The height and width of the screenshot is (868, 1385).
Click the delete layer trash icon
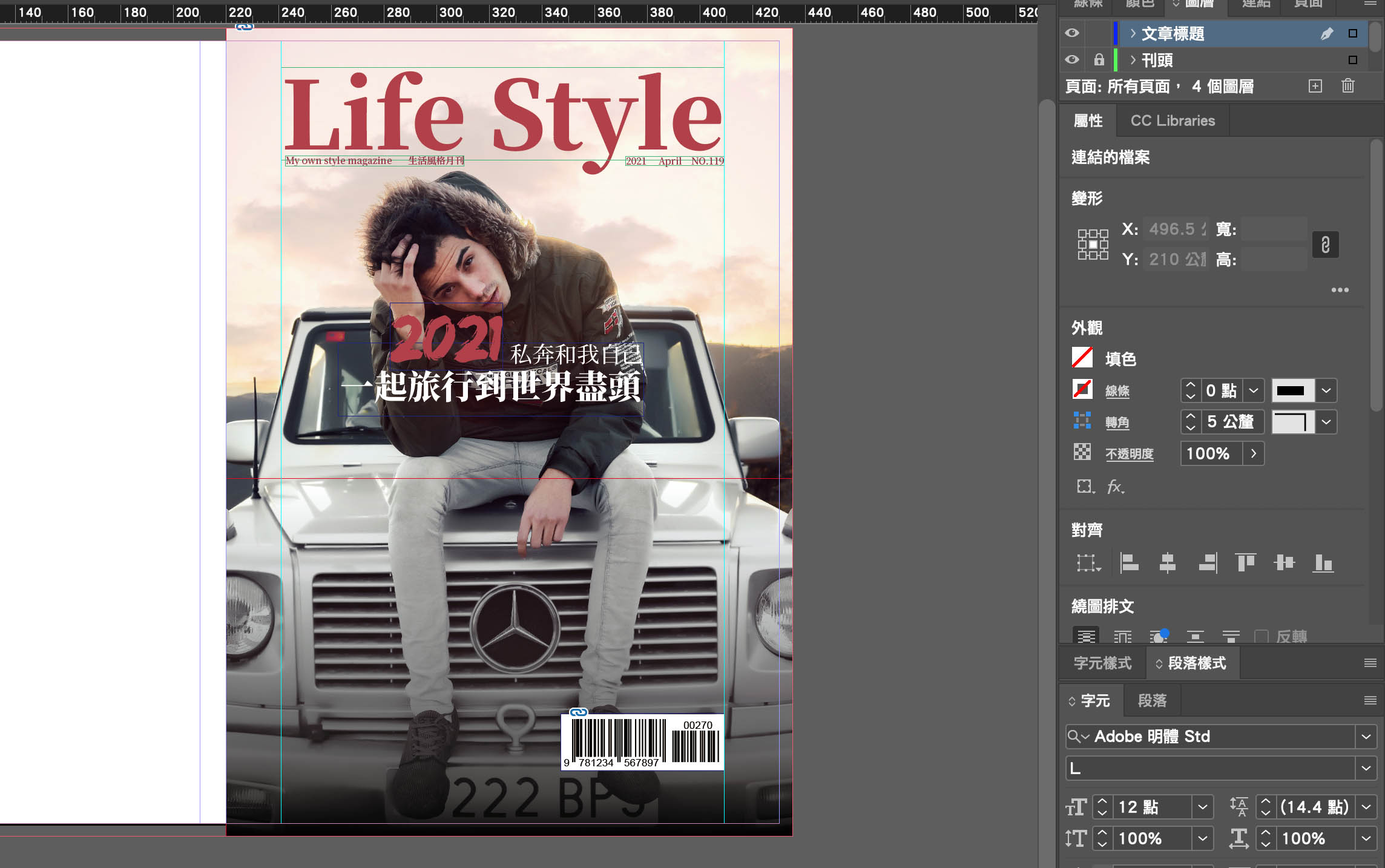tap(1347, 86)
